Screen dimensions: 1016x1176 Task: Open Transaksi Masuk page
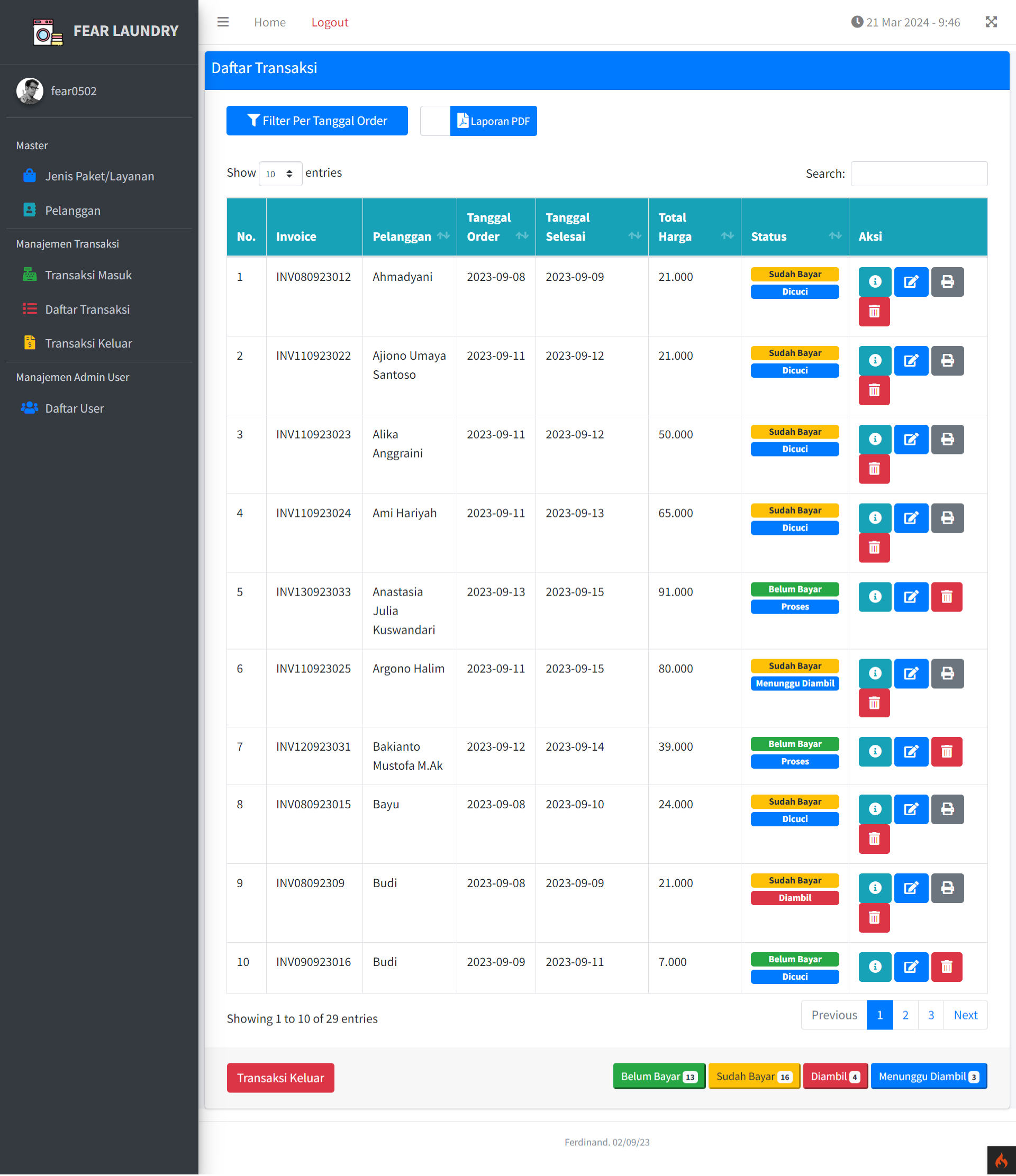(x=99, y=275)
